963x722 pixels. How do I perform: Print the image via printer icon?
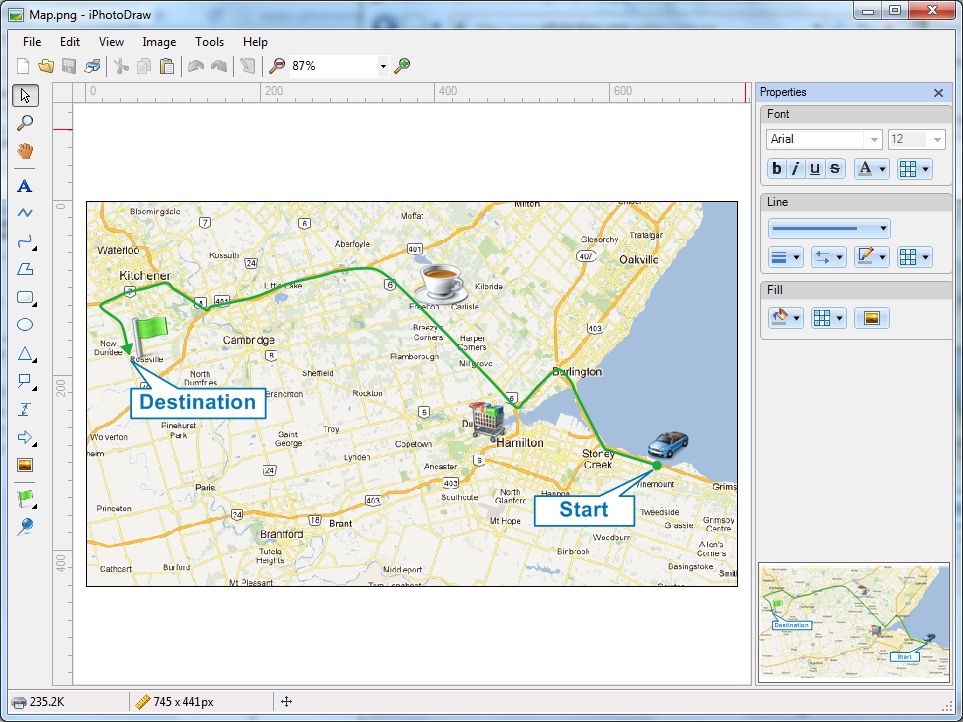pyautogui.click(x=92, y=66)
